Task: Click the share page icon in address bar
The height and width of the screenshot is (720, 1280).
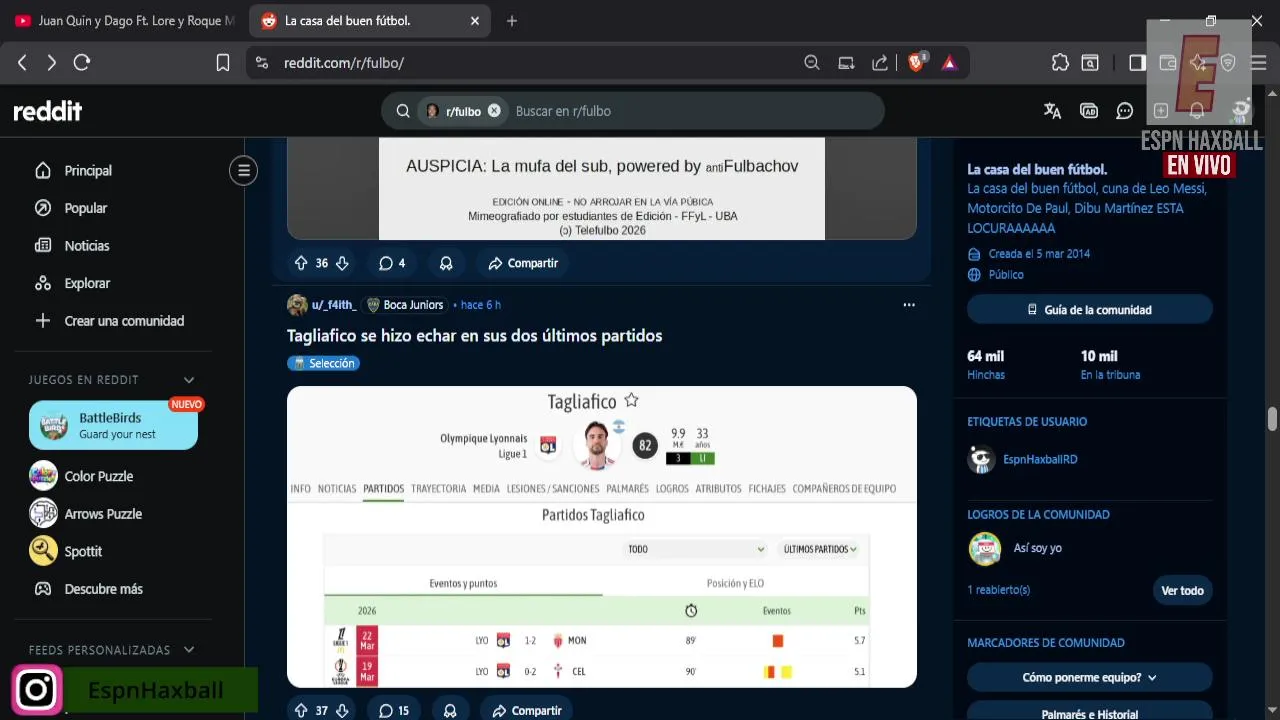Action: pyautogui.click(x=880, y=62)
